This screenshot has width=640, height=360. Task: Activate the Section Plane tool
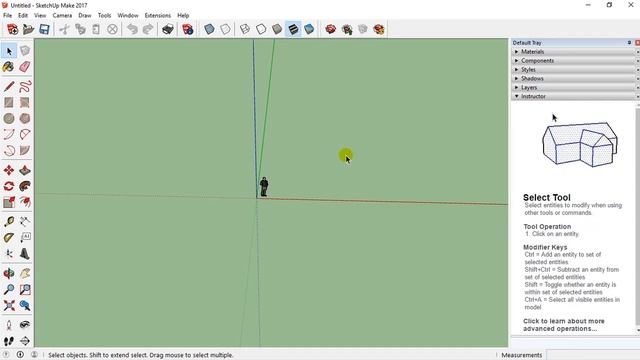[x=25, y=341]
